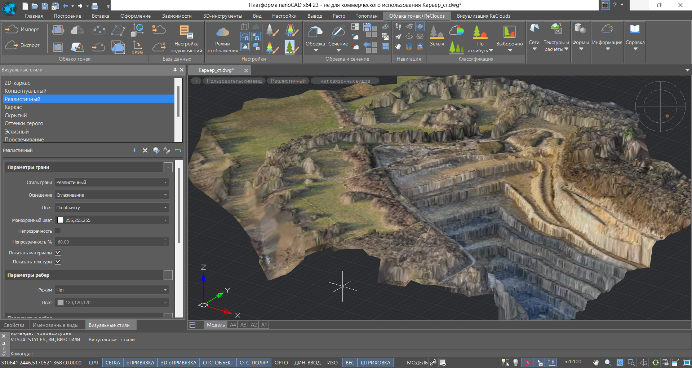Click the grey tree with brush icon
The width and height of the screenshot is (692, 368).
point(272,30)
